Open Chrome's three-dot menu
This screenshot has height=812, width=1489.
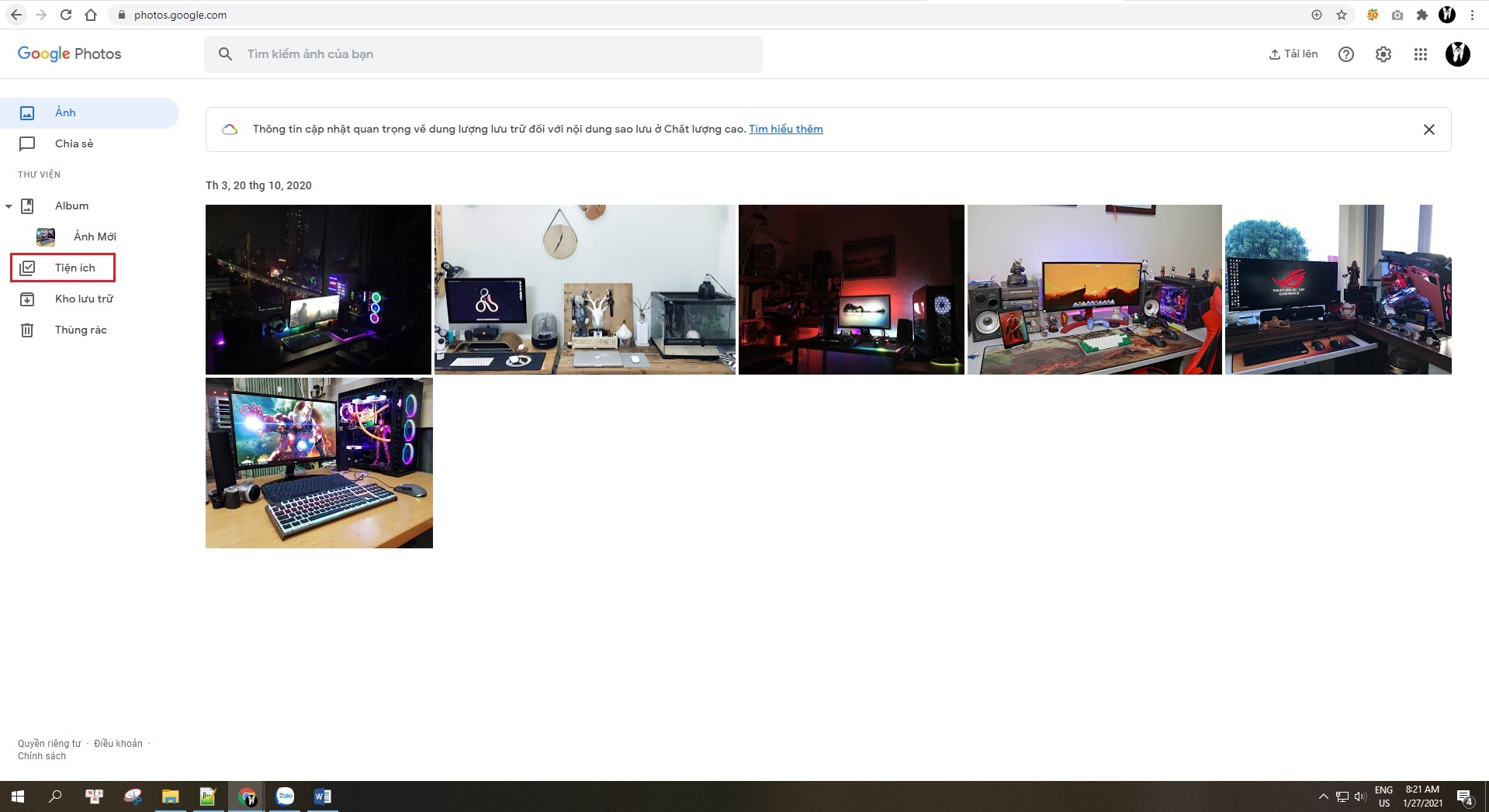tap(1472, 15)
